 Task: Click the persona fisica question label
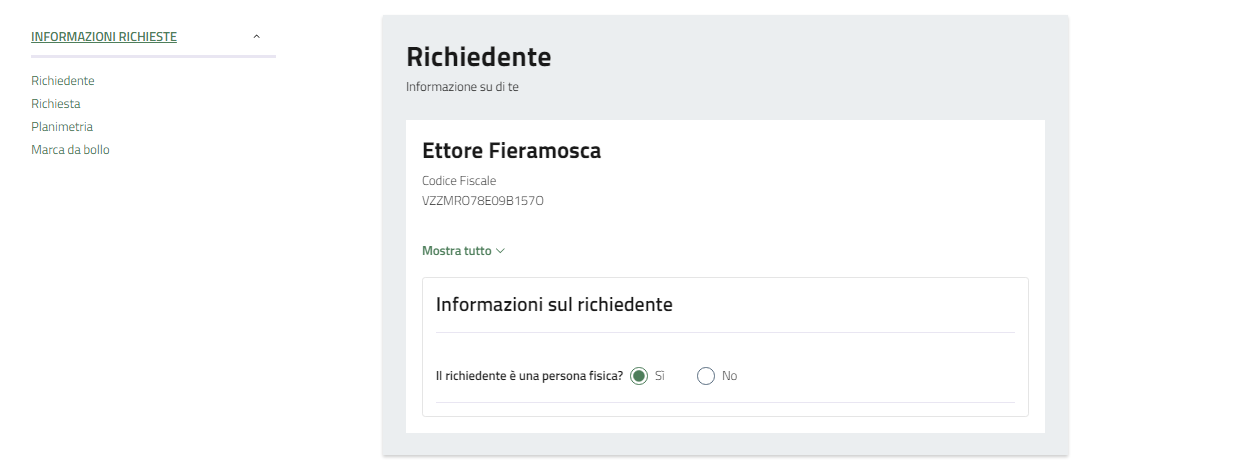(x=529, y=376)
